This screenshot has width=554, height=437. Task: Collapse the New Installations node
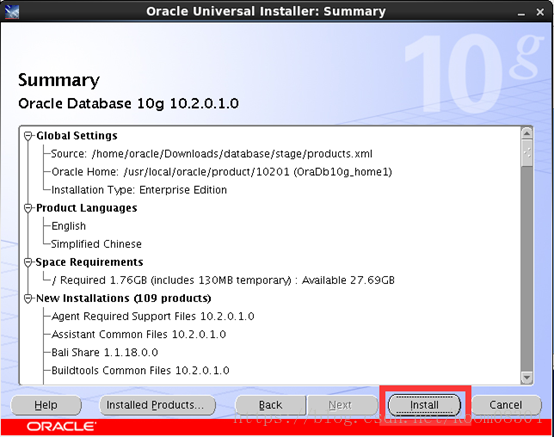pos(28,299)
